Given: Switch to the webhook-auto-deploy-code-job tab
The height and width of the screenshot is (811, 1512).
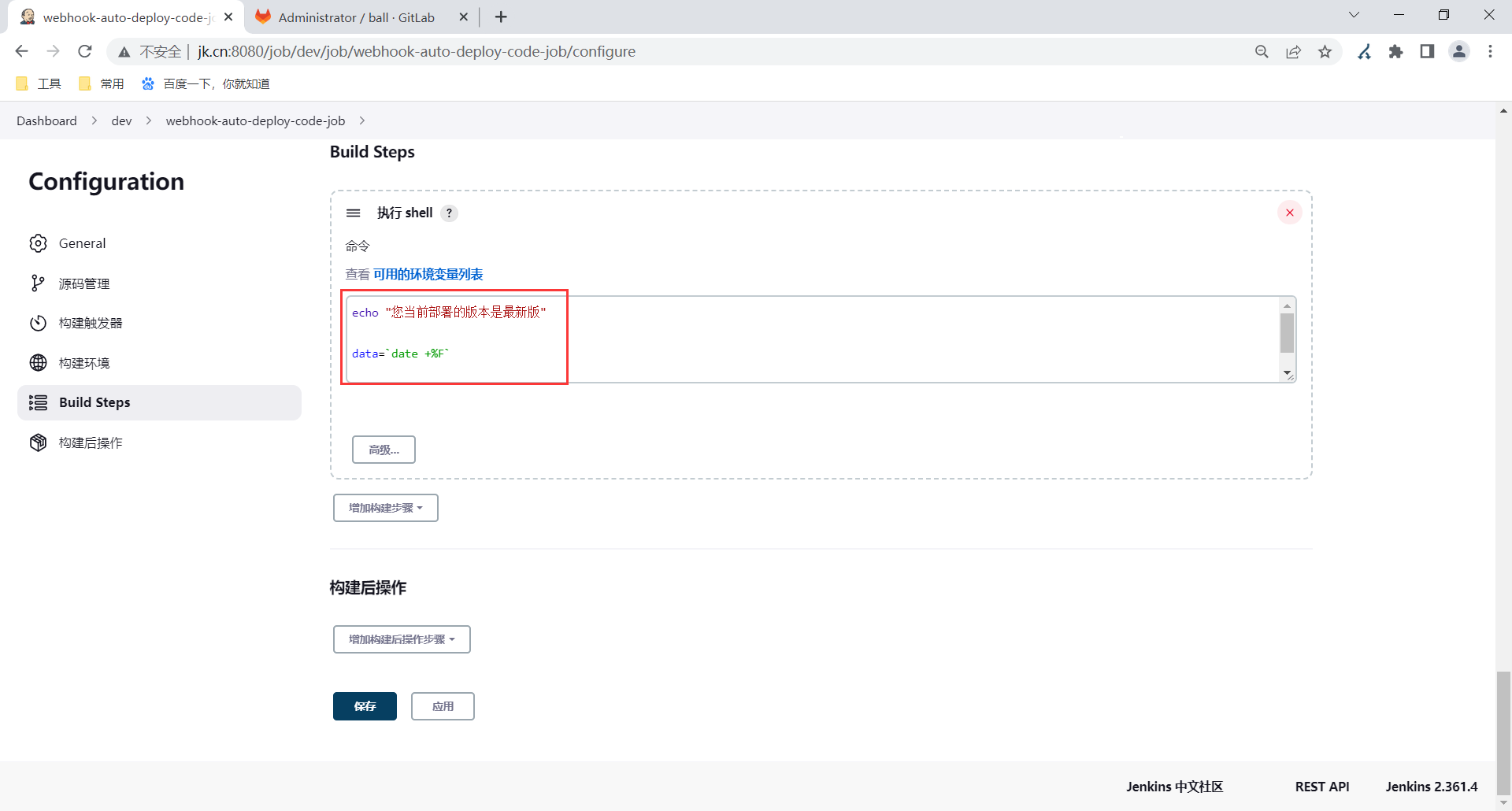Looking at the screenshot, I should (x=126, y=17).
